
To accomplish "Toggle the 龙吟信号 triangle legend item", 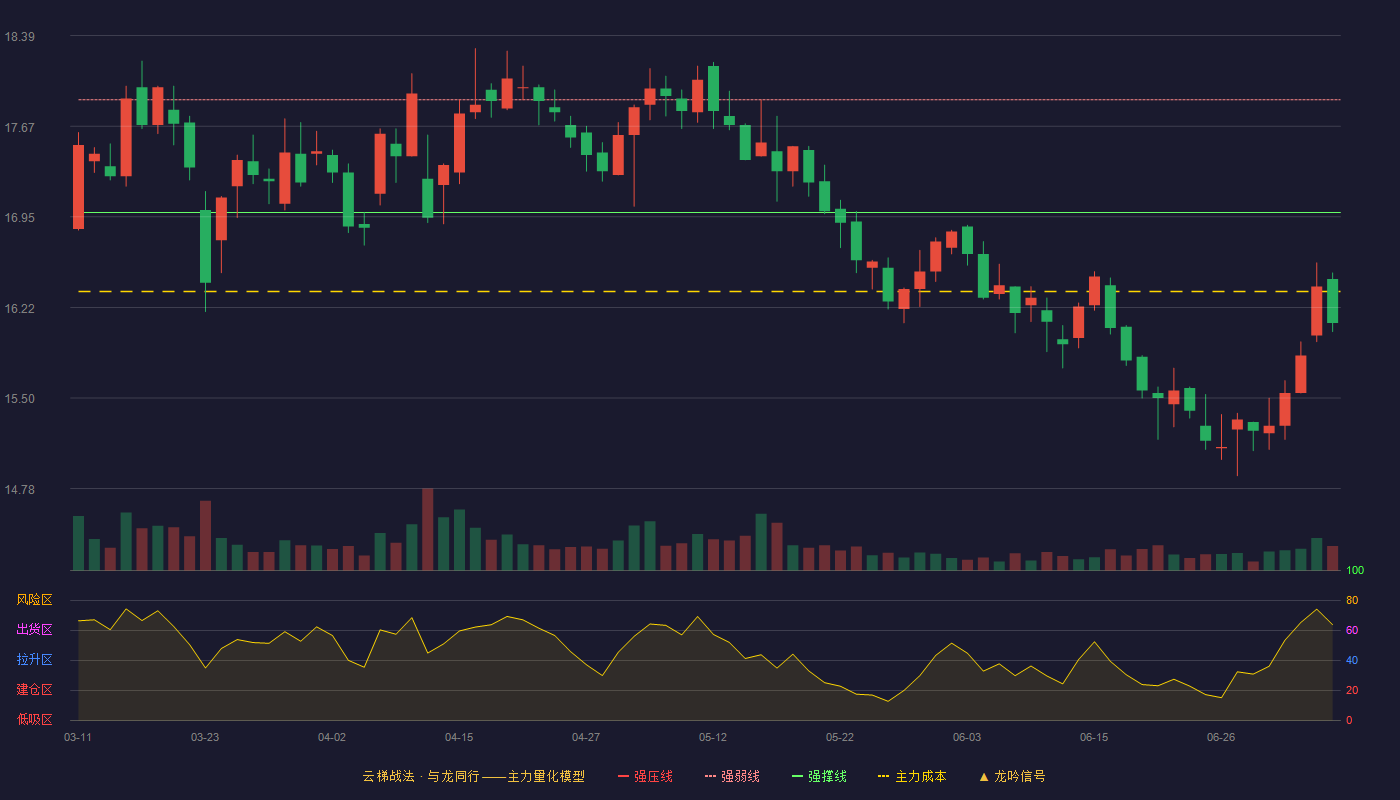I will [x=1012, y=776].
